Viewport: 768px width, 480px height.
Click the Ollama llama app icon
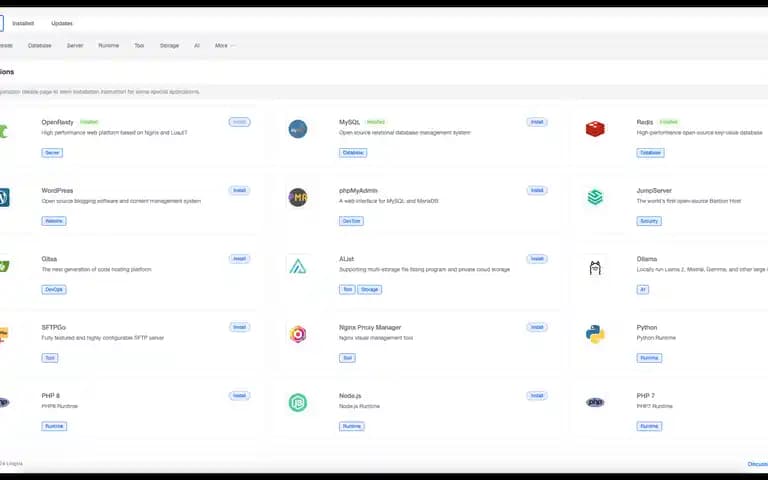click(595, 268)
